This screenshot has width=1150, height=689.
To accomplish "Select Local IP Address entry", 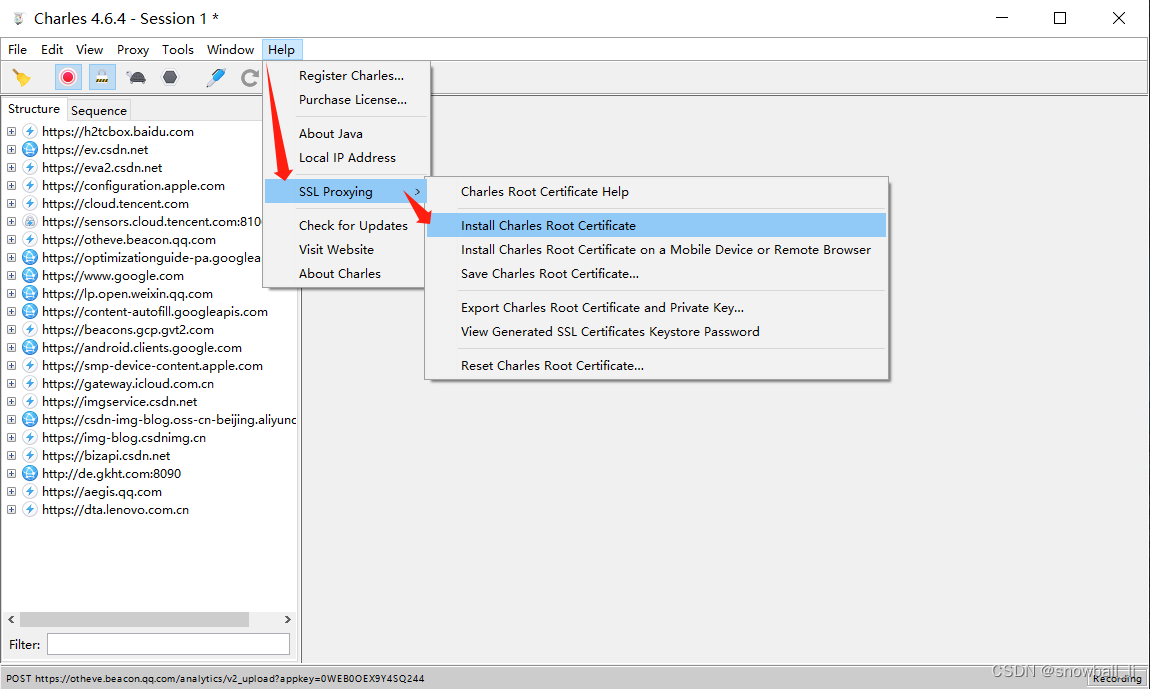I will [347, 158].
